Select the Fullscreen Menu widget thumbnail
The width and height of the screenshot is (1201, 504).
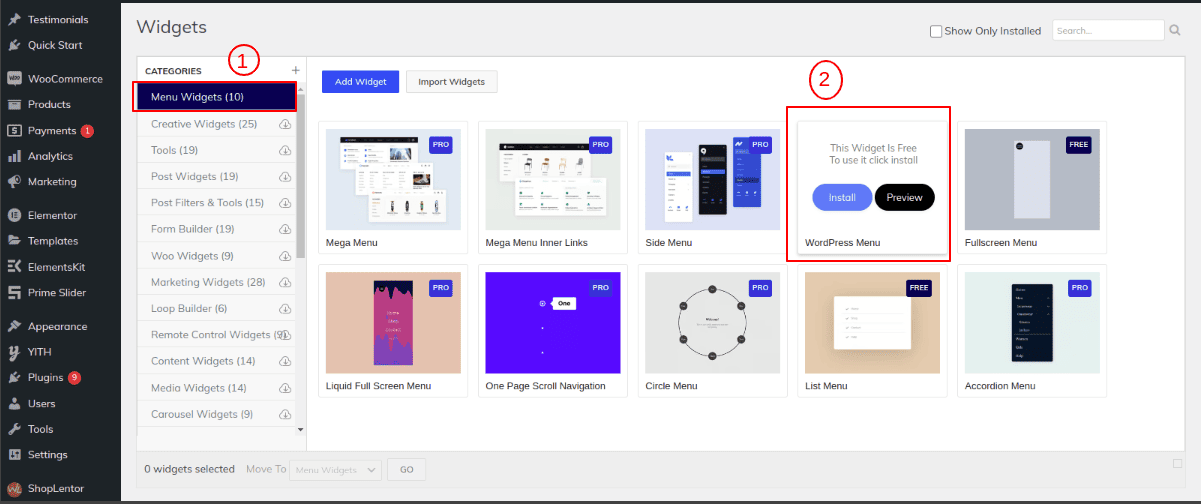tap(1032, 179)
